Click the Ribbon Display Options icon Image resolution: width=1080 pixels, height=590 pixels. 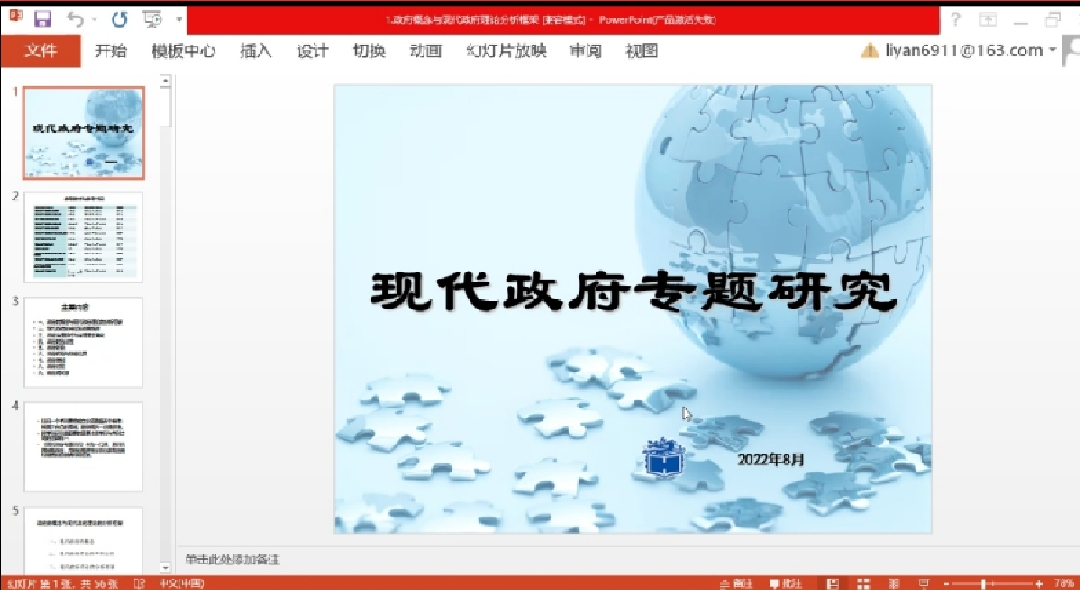point(988,20)
